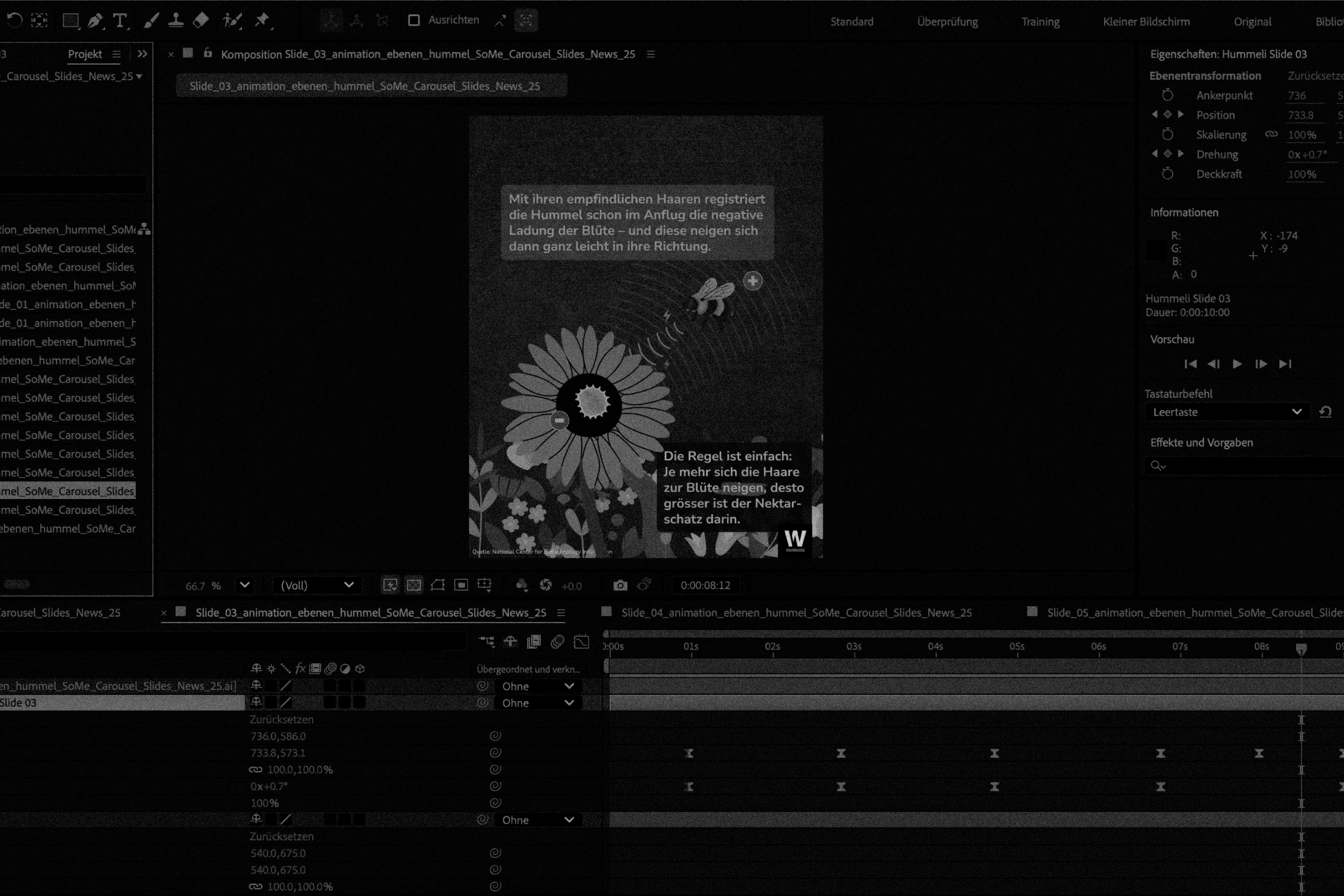1344x896 pixels.
Task: Switch to the Training workspace
Action: coord(1040,22)
